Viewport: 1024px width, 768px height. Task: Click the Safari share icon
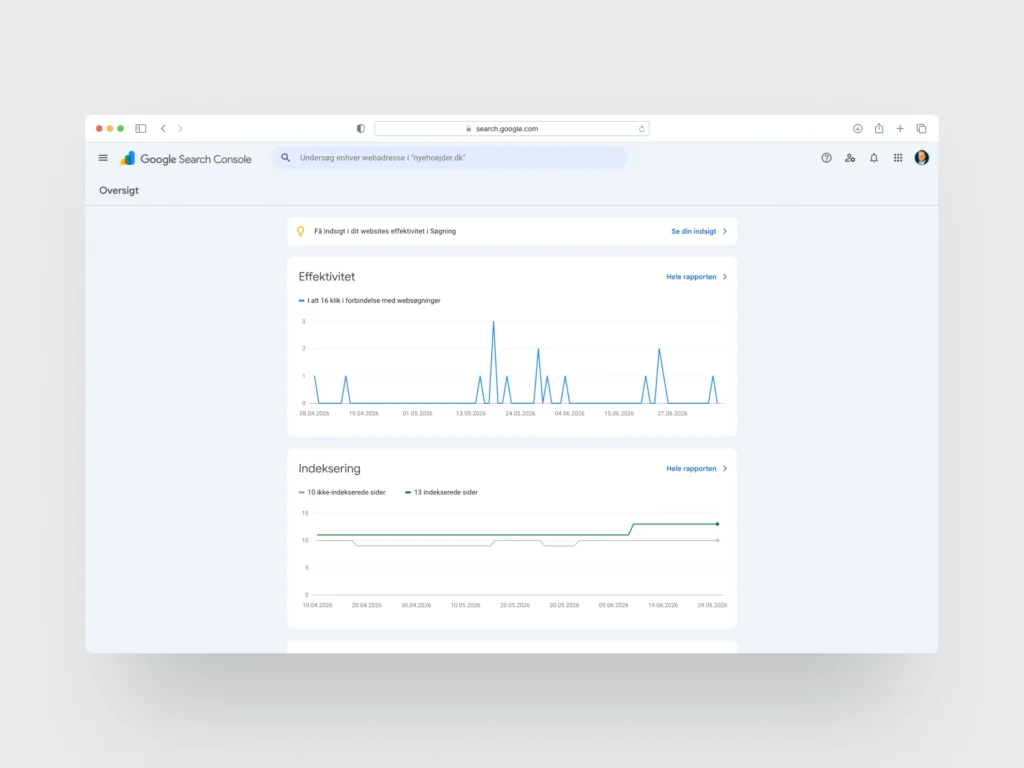pyautogui.click(x=879, y=129)
